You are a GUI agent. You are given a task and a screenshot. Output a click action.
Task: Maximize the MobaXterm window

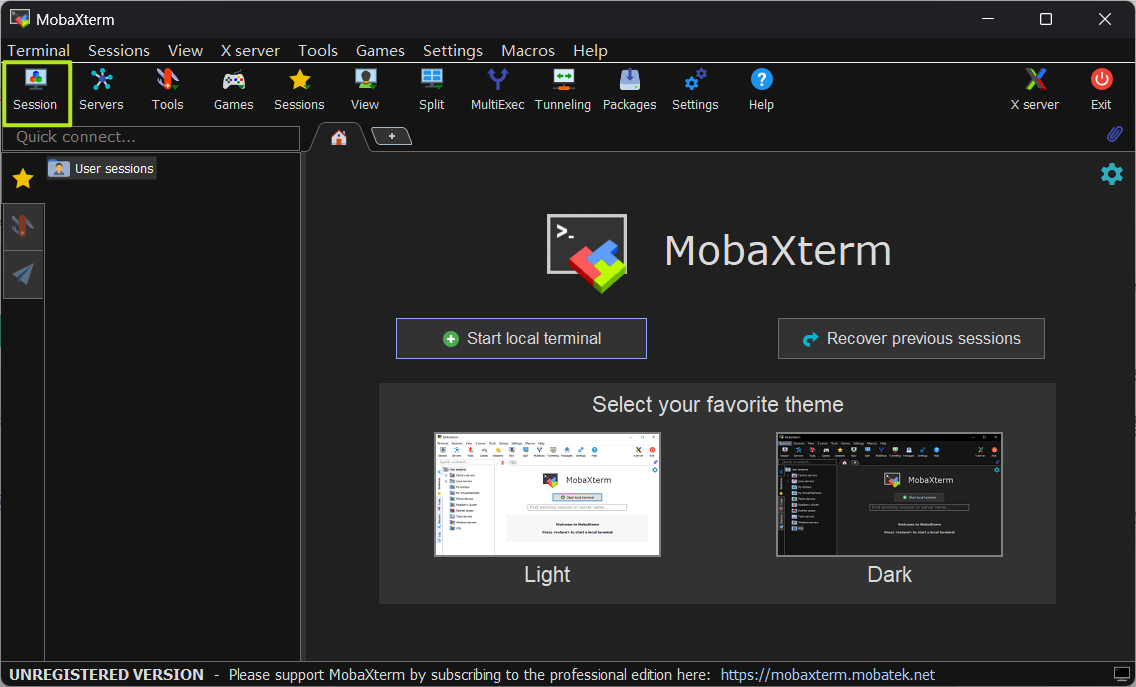point(1046,19)
